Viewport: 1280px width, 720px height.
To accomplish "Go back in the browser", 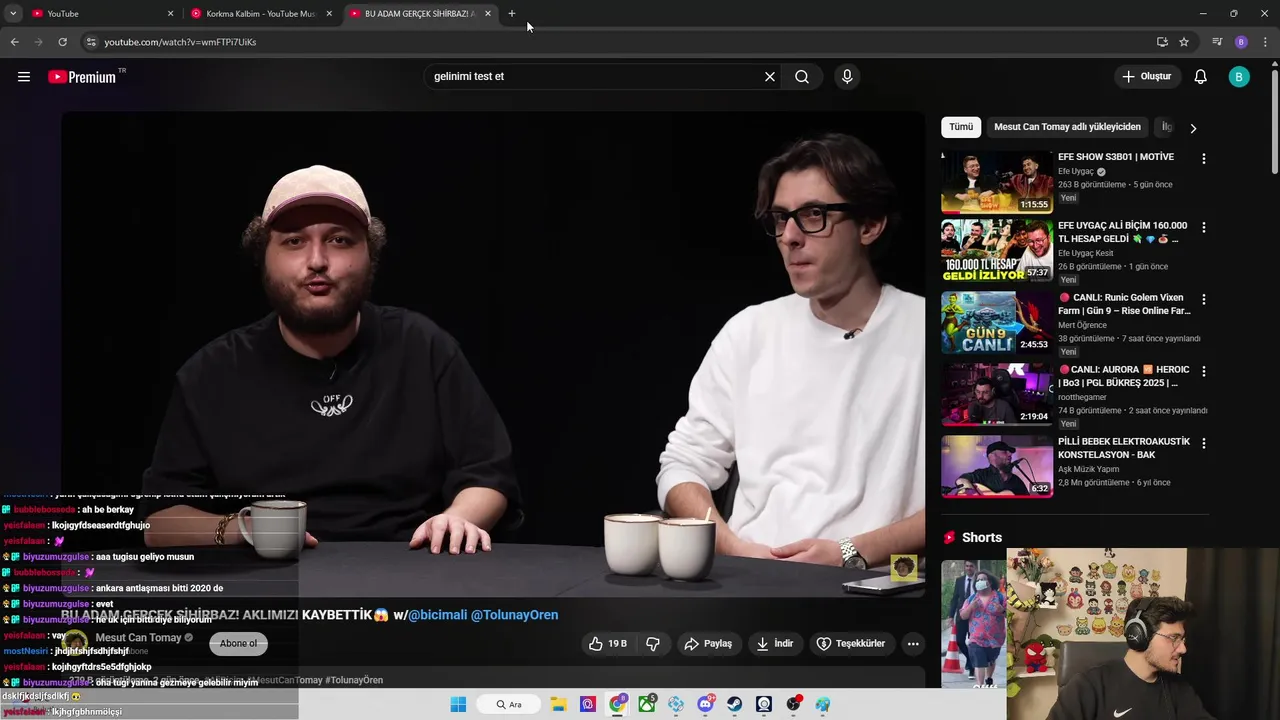I will coord(14,42).
